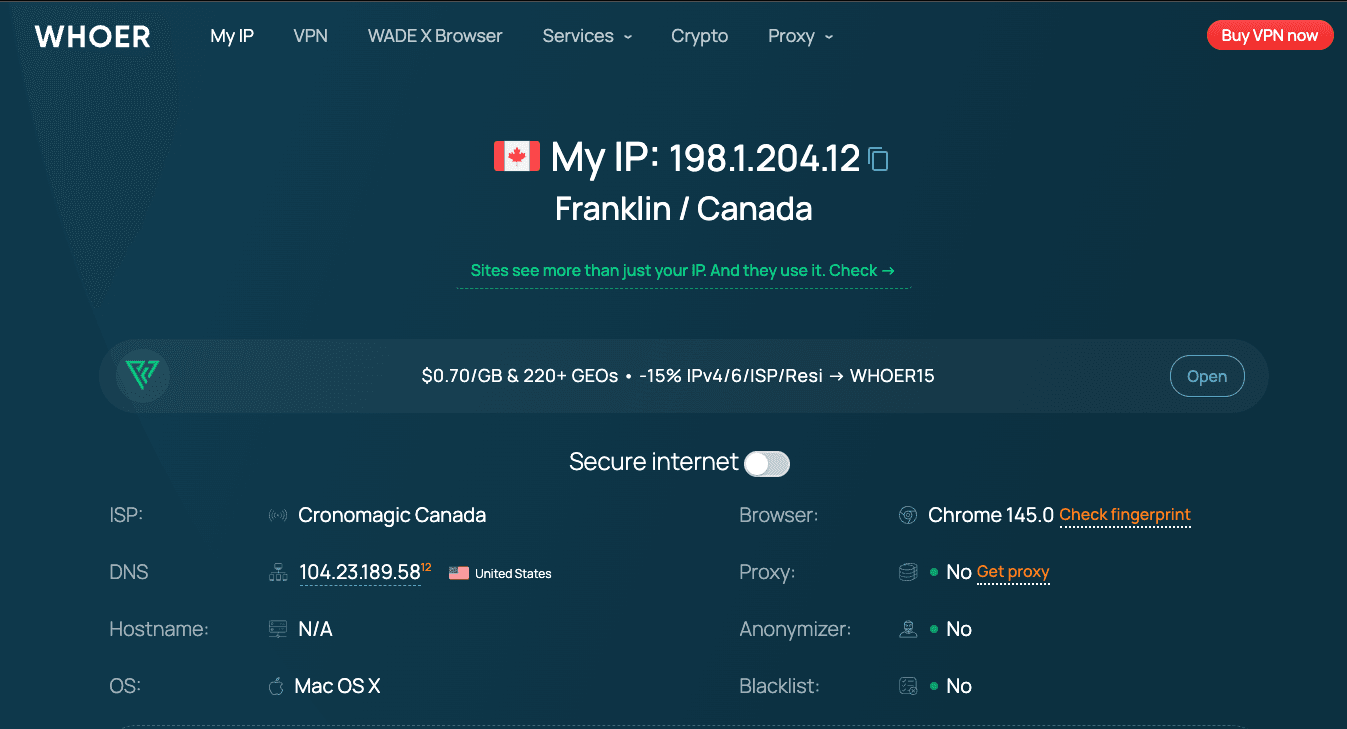Screen dimensions: 1347x729
Task: Click the green status dot next to Blacklist
Action: click(x=936, y=686)
